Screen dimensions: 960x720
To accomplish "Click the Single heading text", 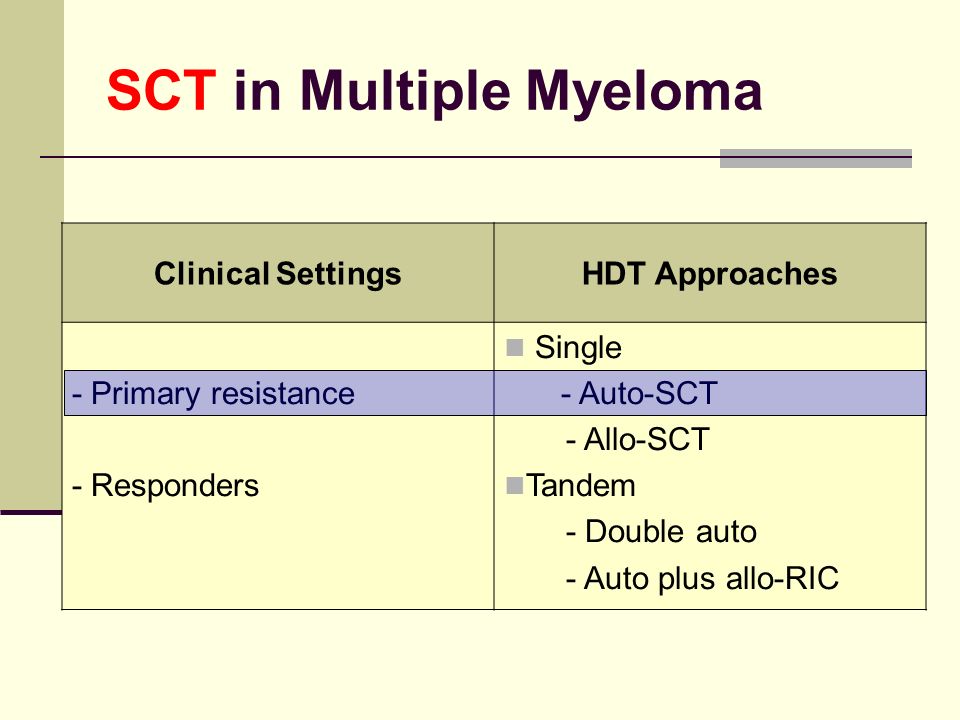I will [x=578, y=348].
